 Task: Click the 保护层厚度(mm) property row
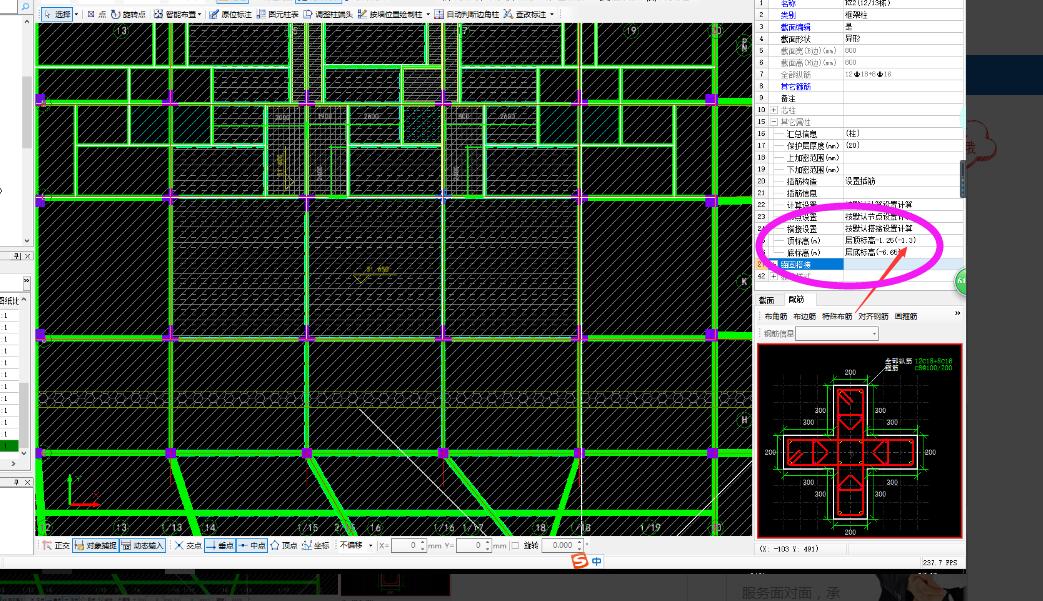[x=859, y=146]
